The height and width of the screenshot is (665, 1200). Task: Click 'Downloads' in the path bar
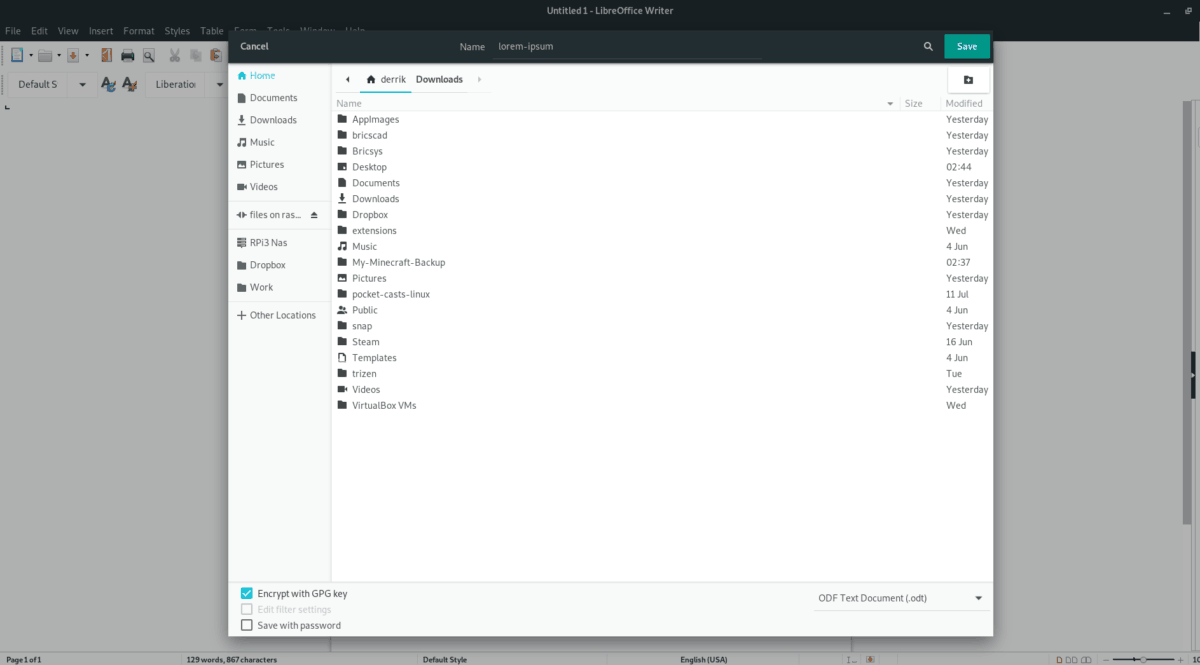pyautogui.click(x=439, y=79)
